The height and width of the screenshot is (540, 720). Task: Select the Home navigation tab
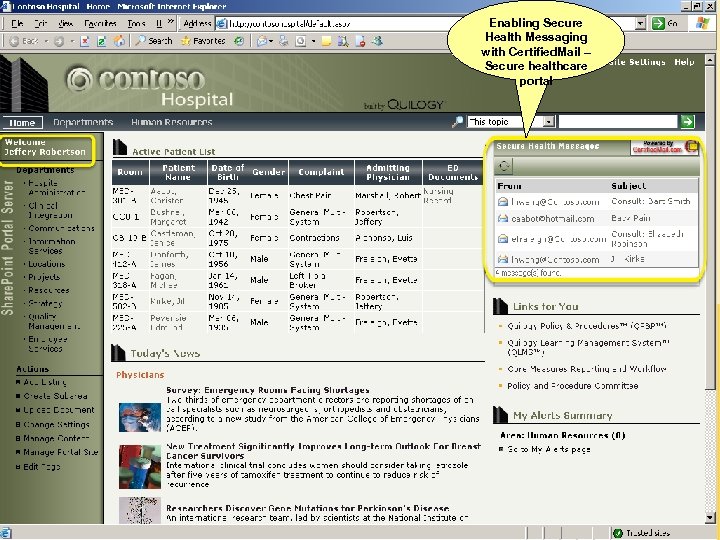pos(22,122)
